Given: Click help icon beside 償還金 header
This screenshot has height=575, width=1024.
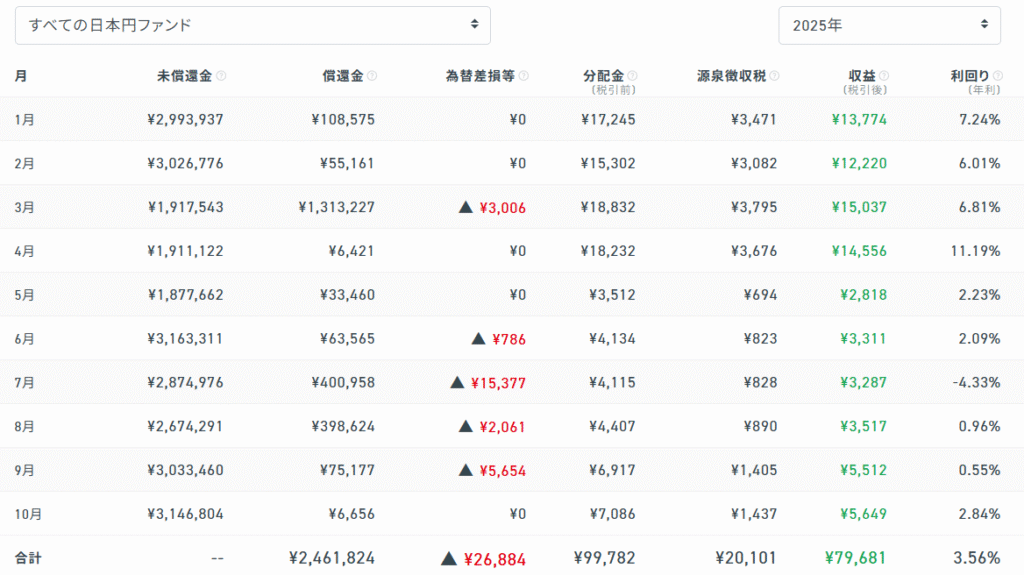Looking at the screenshot, I should click(372, 76).
